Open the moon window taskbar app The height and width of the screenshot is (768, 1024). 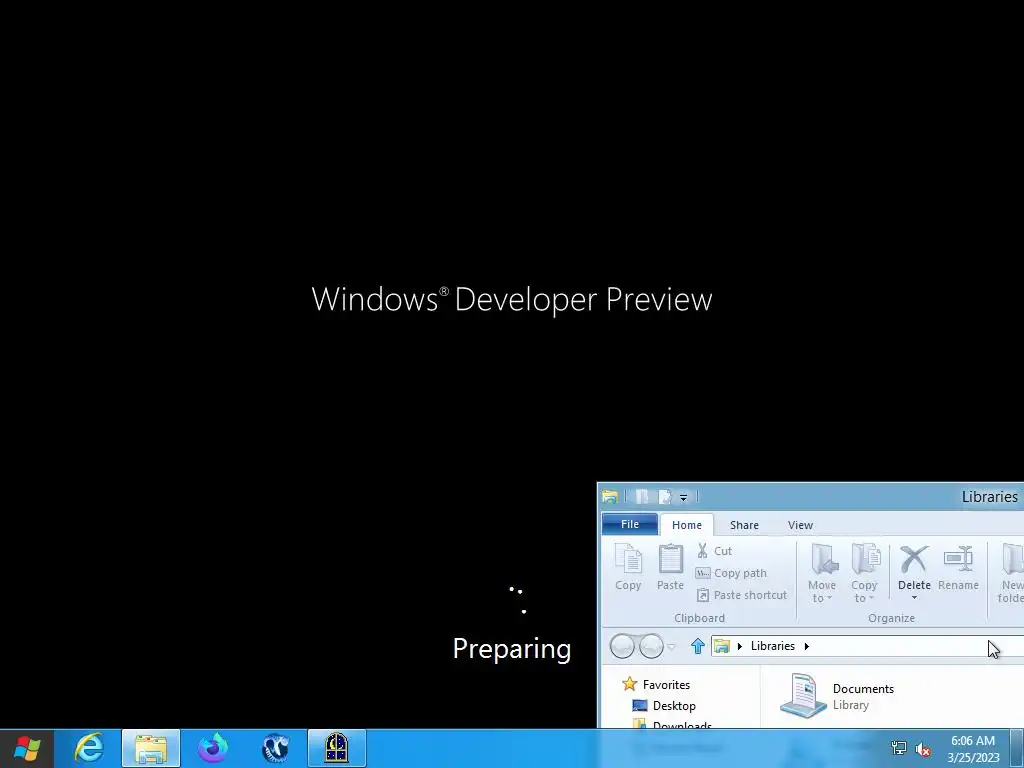click(x=337, y=748)
